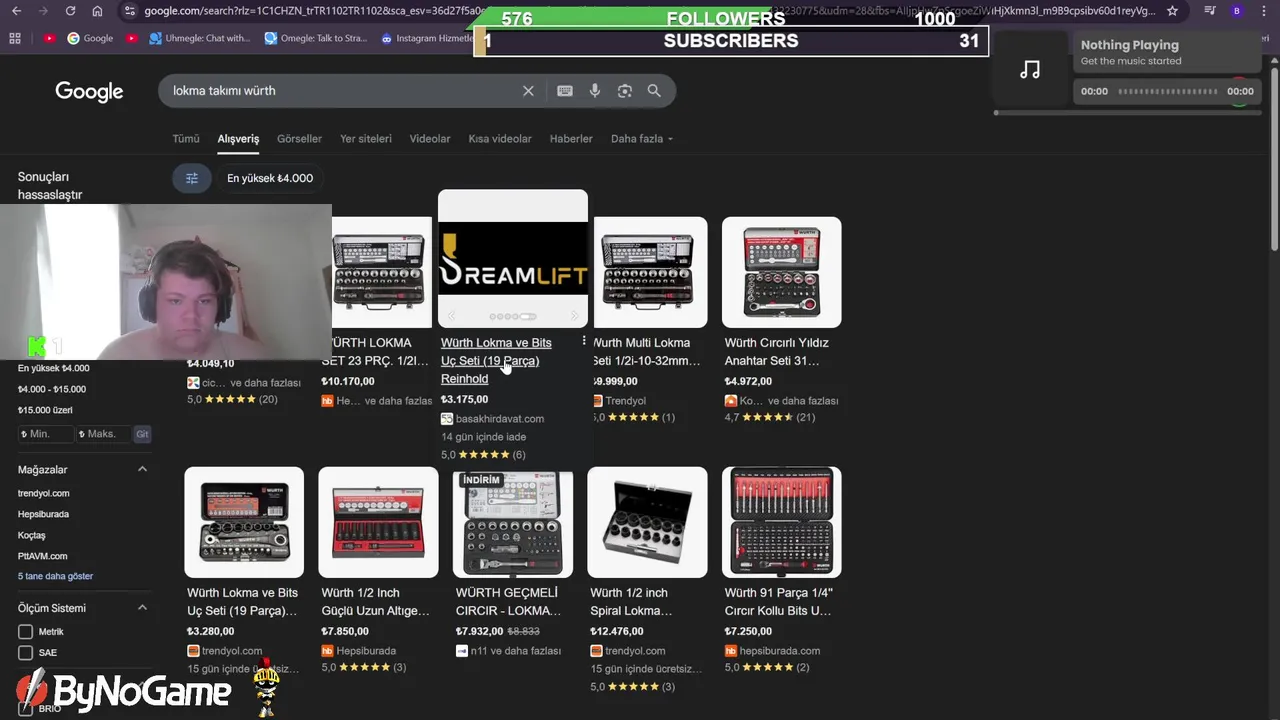The height and width of the screenshot is (720, 1280).
Task: Open the Videolar tab
Action: tap(430, 139)
